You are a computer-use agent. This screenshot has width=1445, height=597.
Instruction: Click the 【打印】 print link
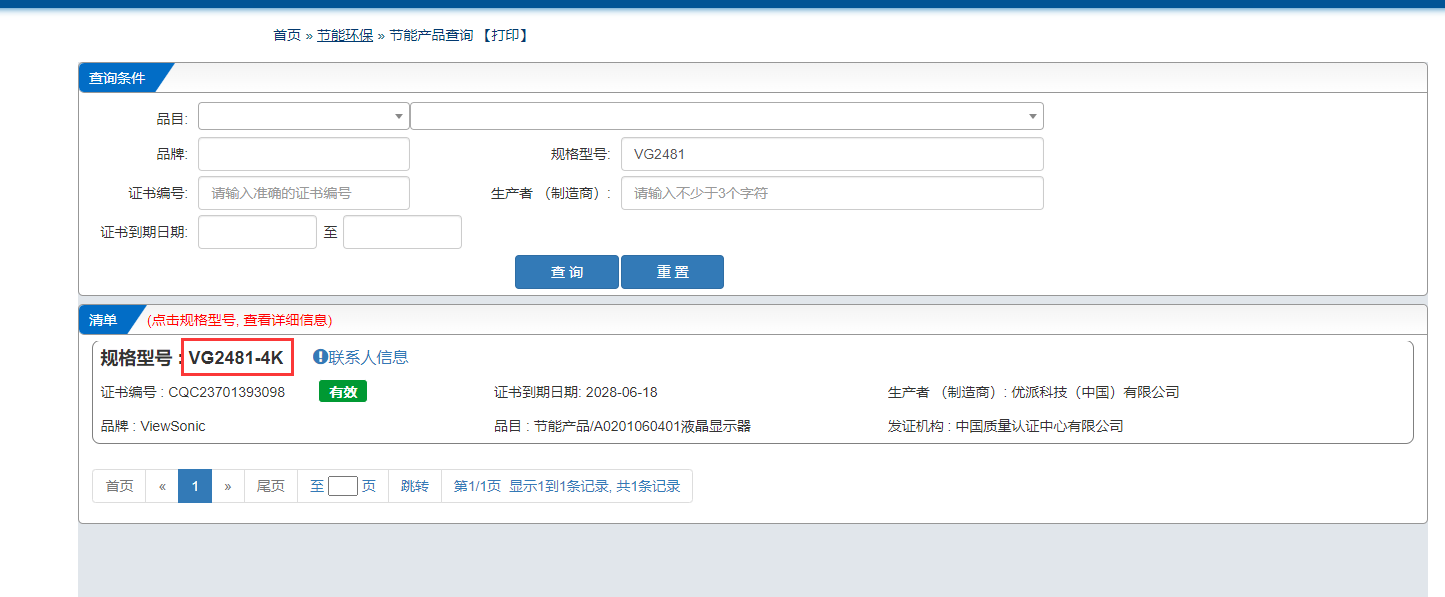point(504,35)
